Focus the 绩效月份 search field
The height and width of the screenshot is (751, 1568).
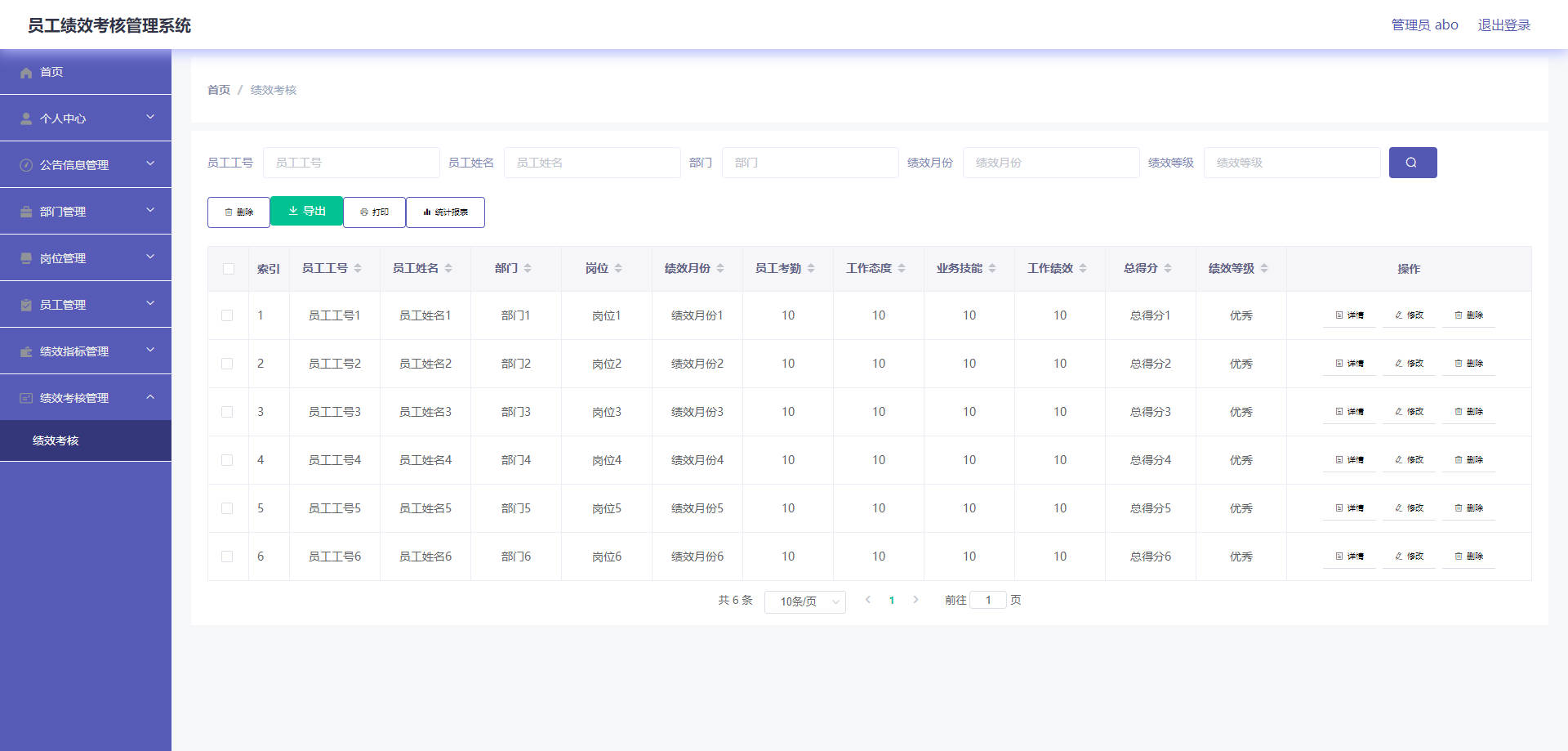pos(1051,163)
